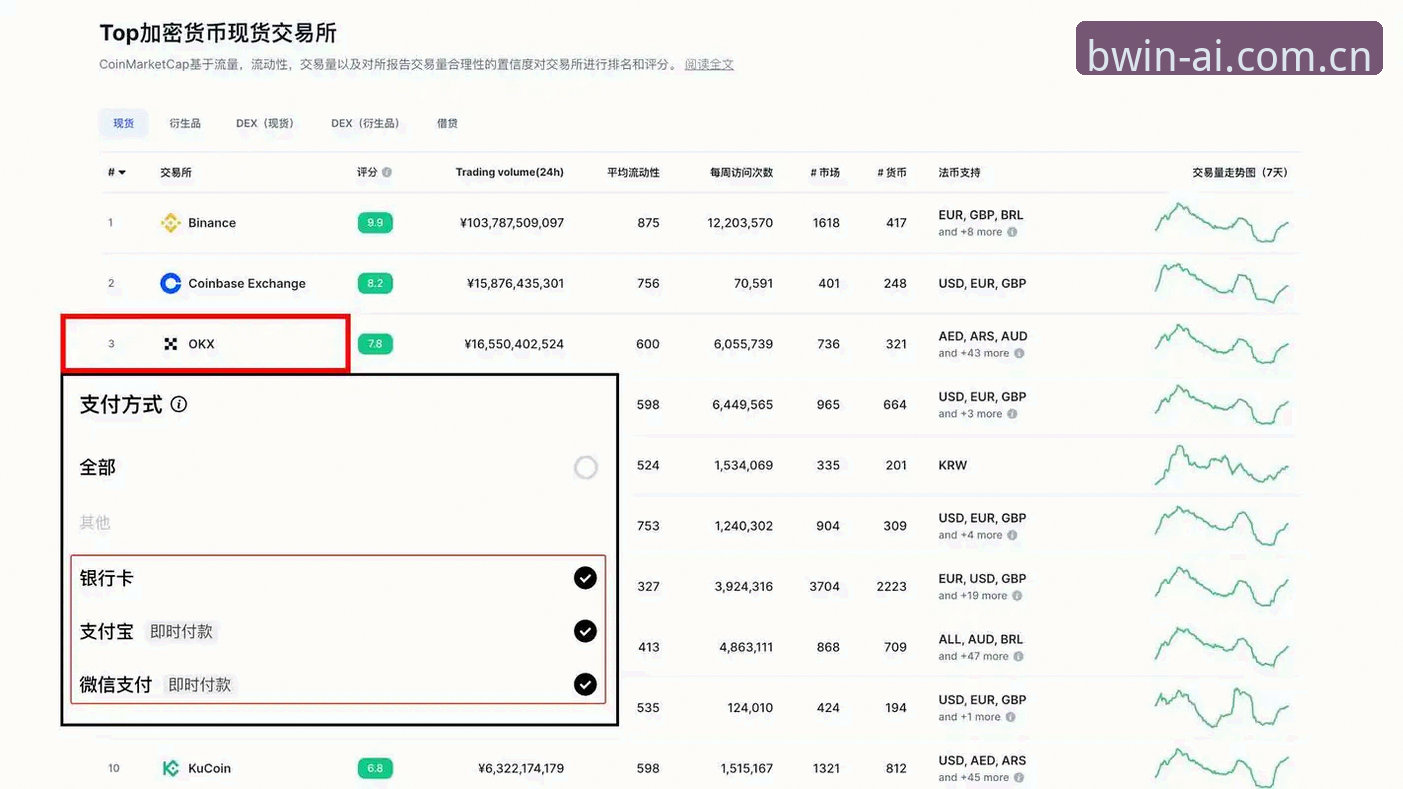
Task: Open the KuCoin exchange name link
Action: [209, 768]
